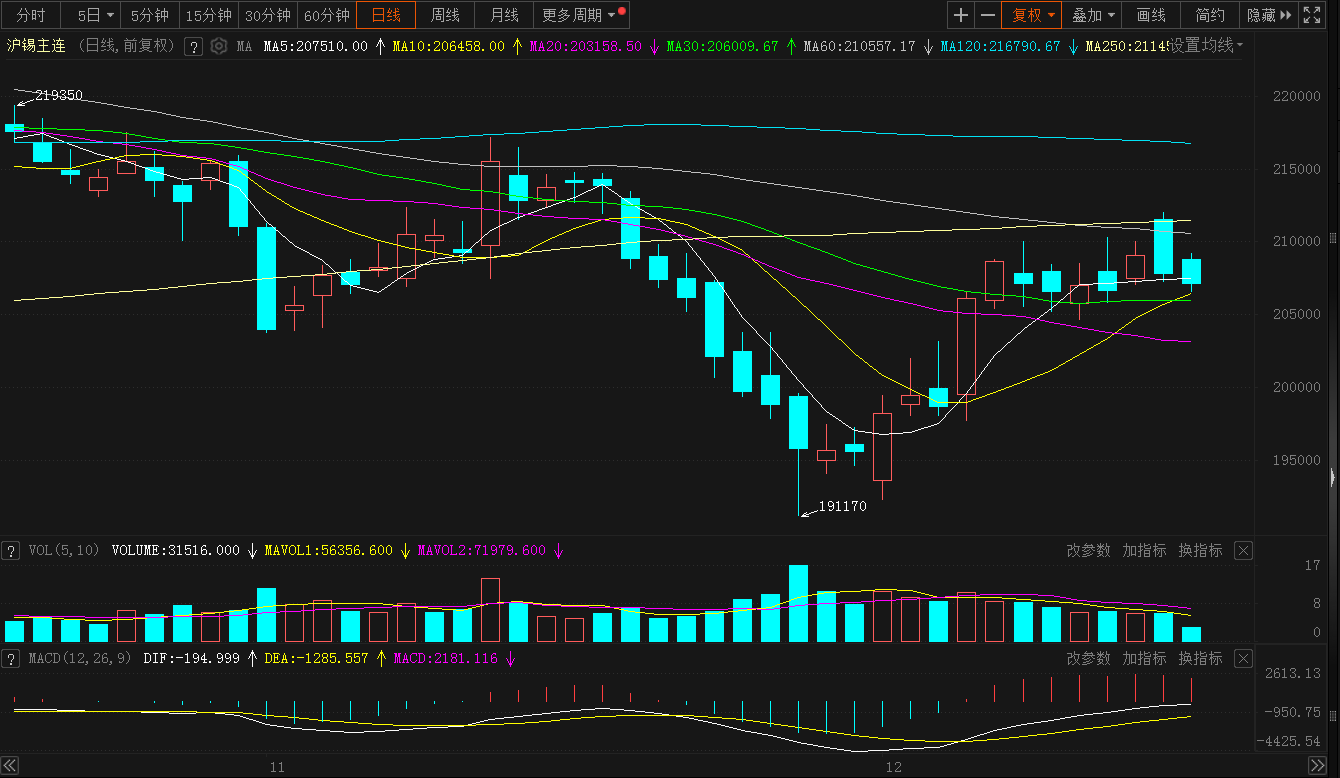Image resolution: width=1340 pixels, height=778 pixels.
Task: Click the MAVOL2:71979.600 readout
Action: click(x=482, y=550)
